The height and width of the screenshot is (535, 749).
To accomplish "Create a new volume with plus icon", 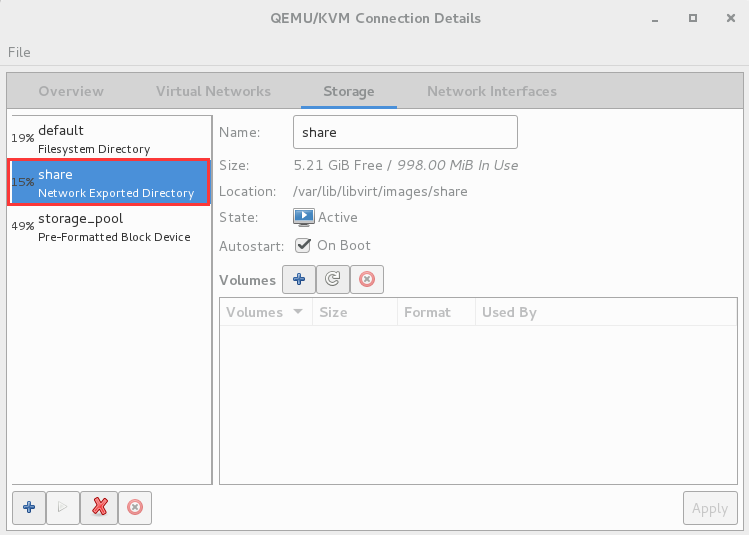I will click(299, 279).
